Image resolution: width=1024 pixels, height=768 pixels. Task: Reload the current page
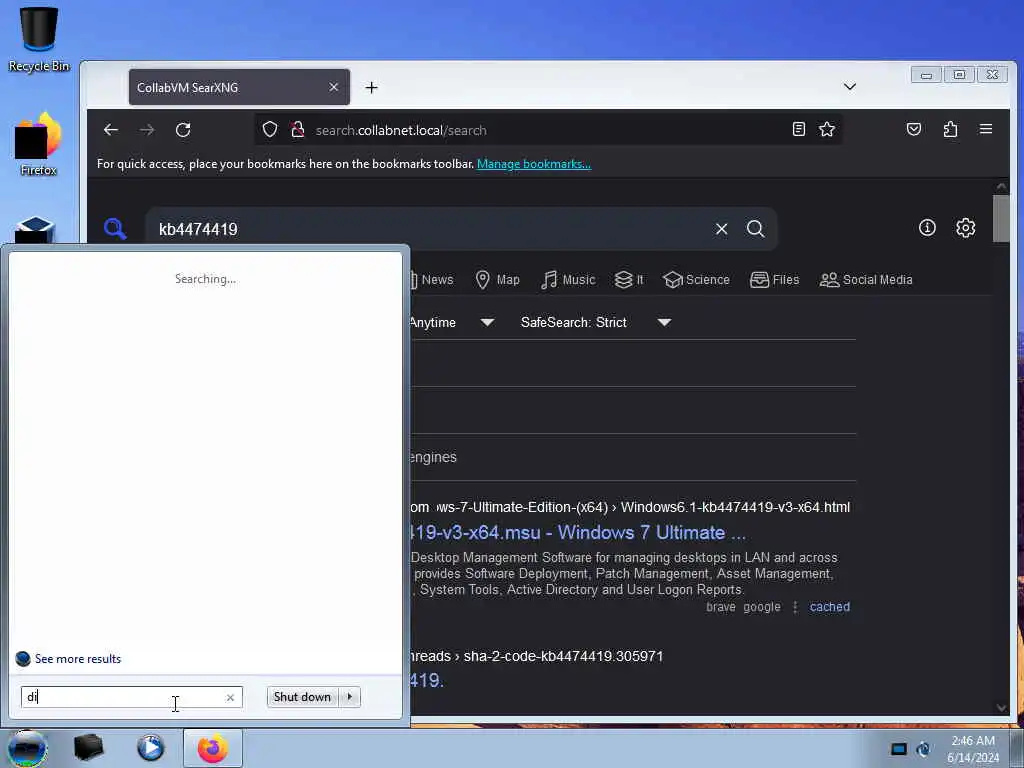[183, 130]
